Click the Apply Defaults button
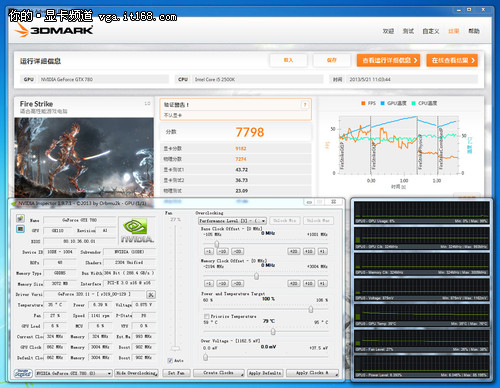500x388 pixels. pos(265,373)
